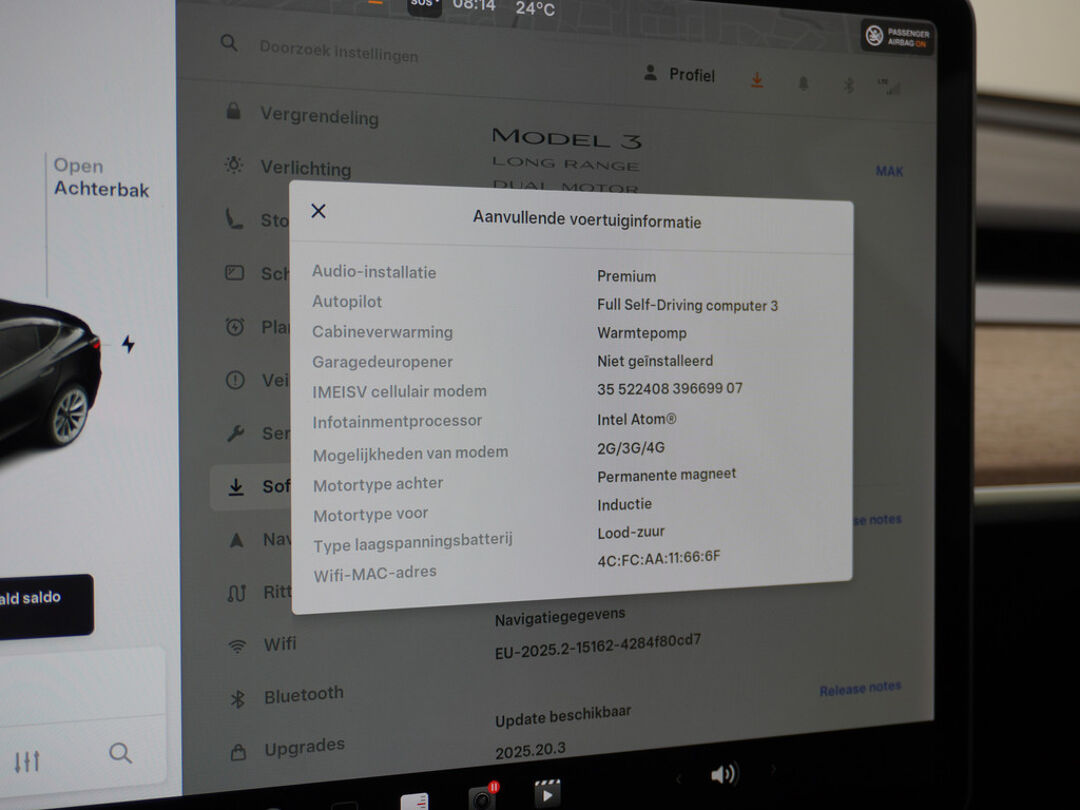Tap the service wrench icon in sidebar
The height and width of the screenshot is (810, 1080).
pos(236,433)
